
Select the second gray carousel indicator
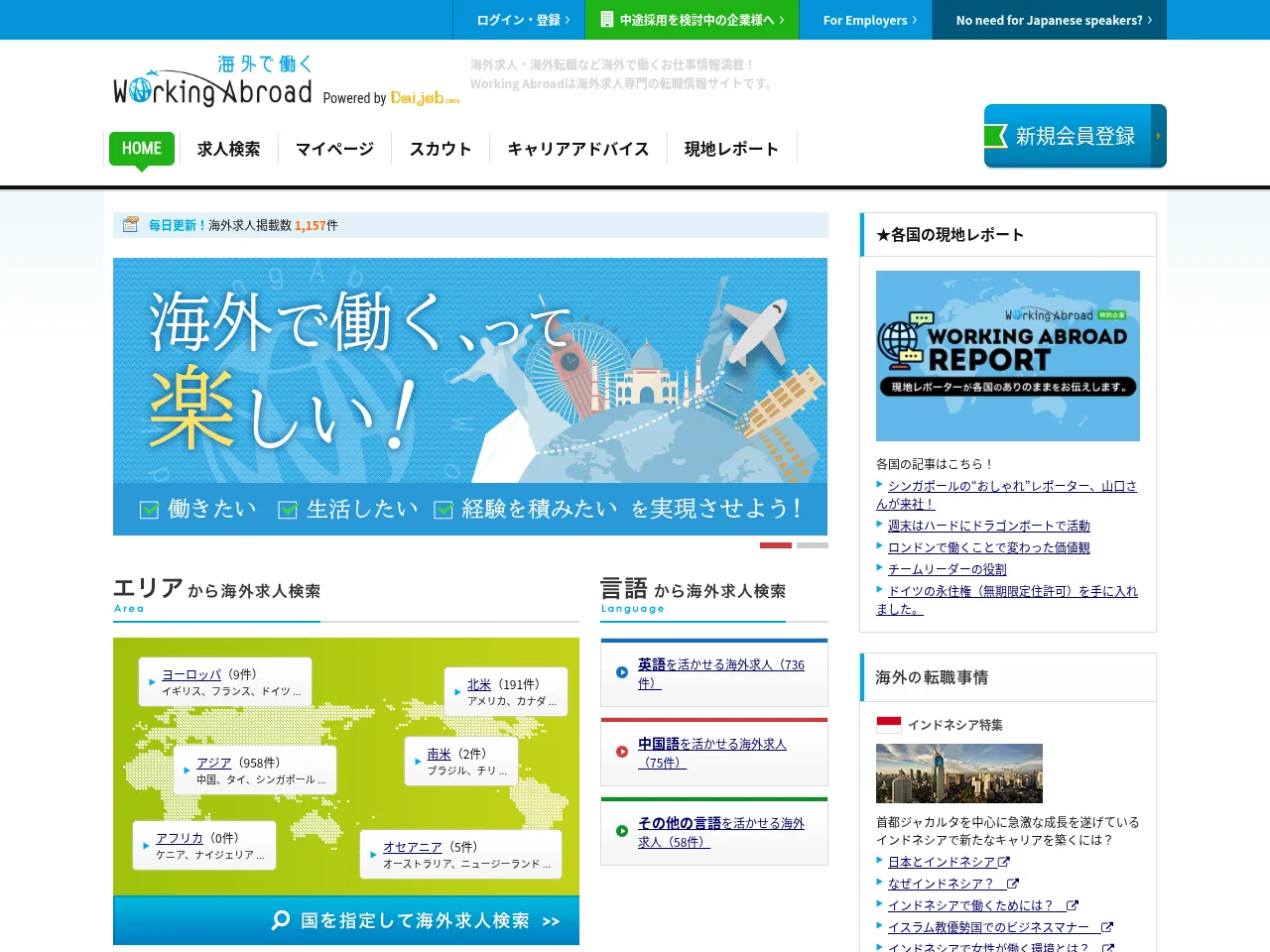tap(813, 545)
